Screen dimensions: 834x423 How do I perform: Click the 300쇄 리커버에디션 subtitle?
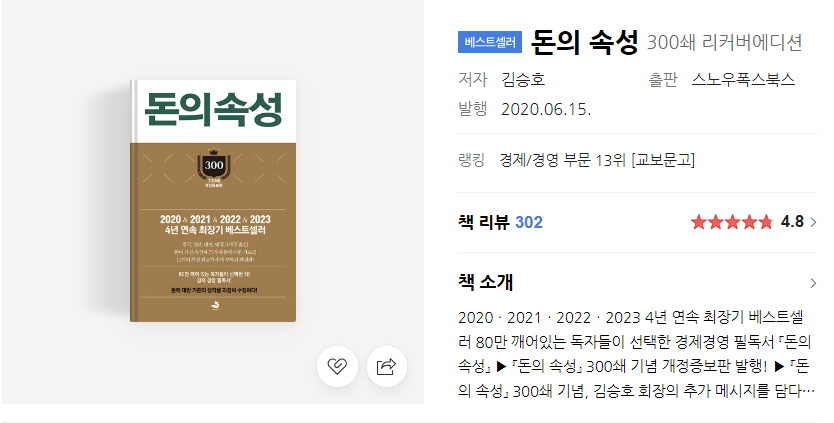724,43
